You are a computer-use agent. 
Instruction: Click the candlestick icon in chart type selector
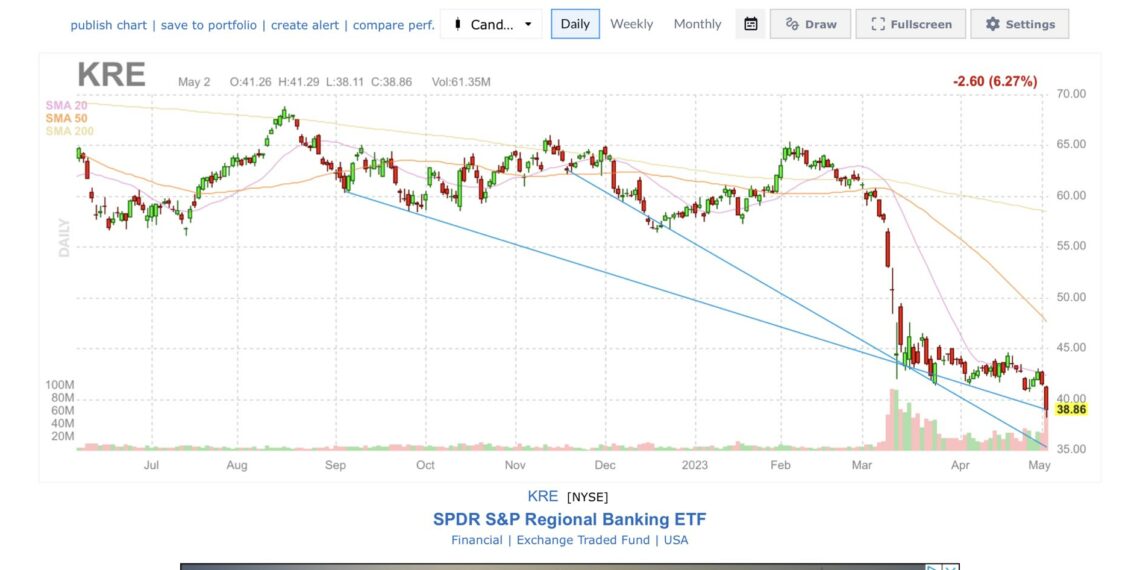point(457,24)
